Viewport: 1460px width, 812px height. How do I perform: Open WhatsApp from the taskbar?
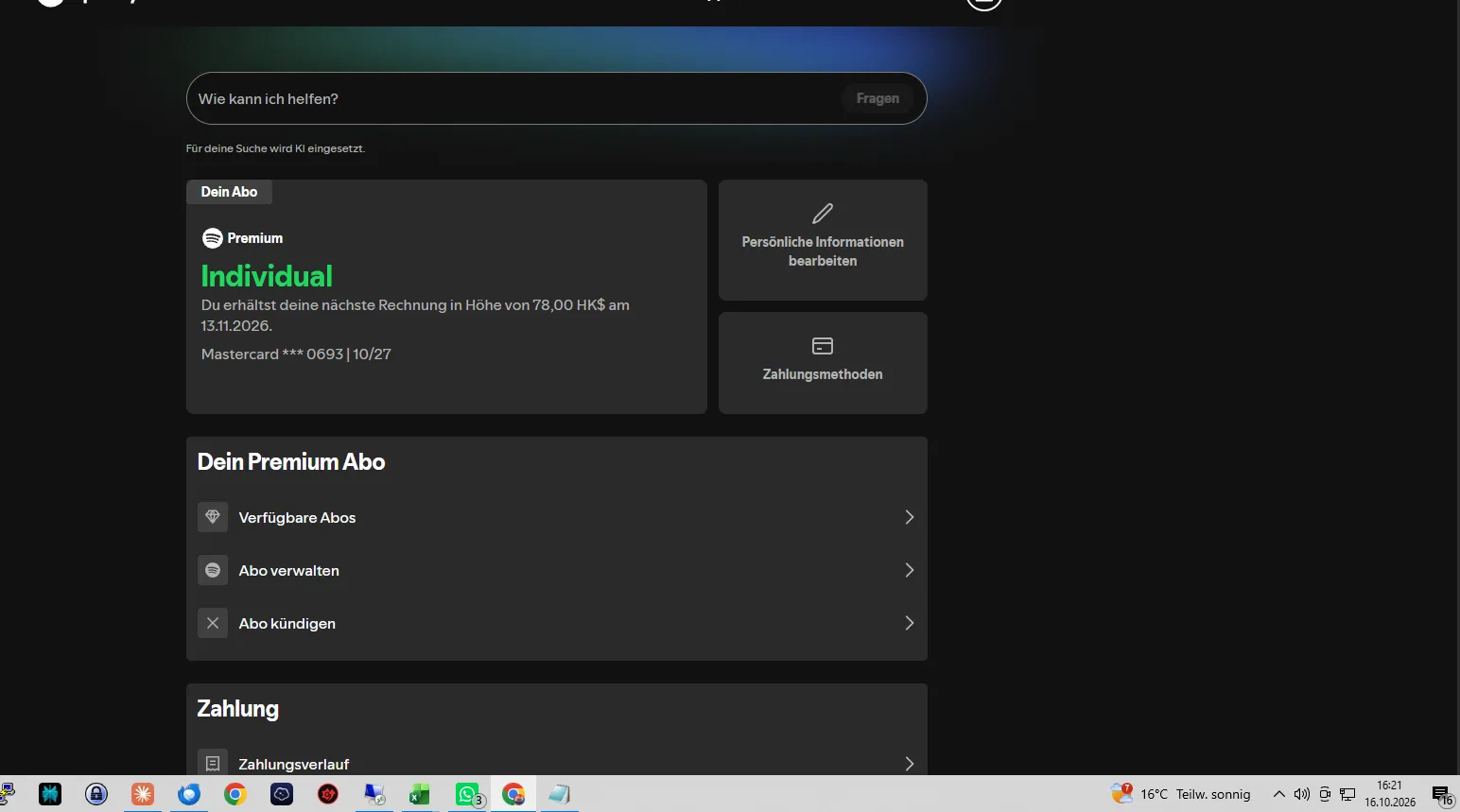(x=467, y=794)
